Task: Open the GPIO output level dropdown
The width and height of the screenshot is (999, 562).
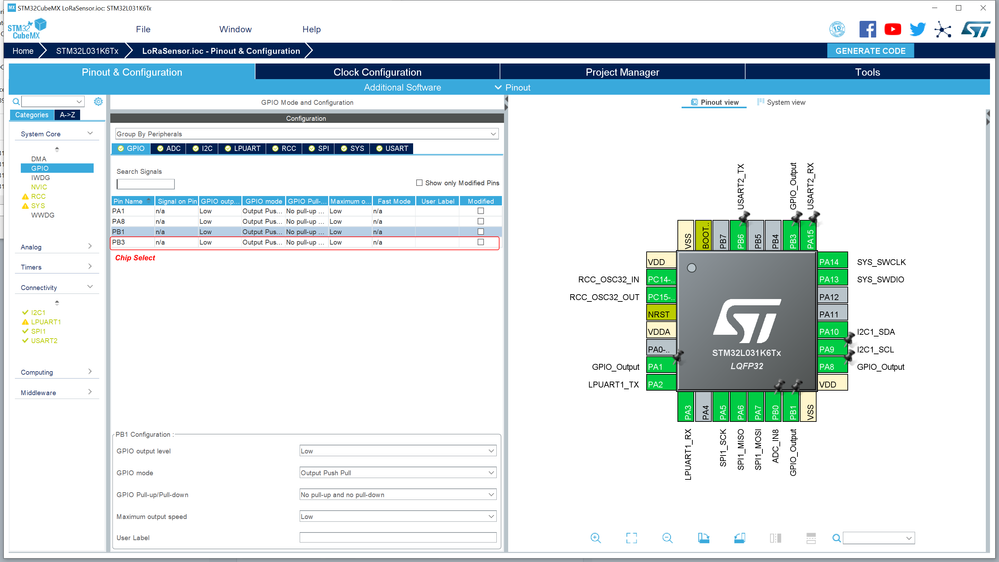Action: coord(398,450)
